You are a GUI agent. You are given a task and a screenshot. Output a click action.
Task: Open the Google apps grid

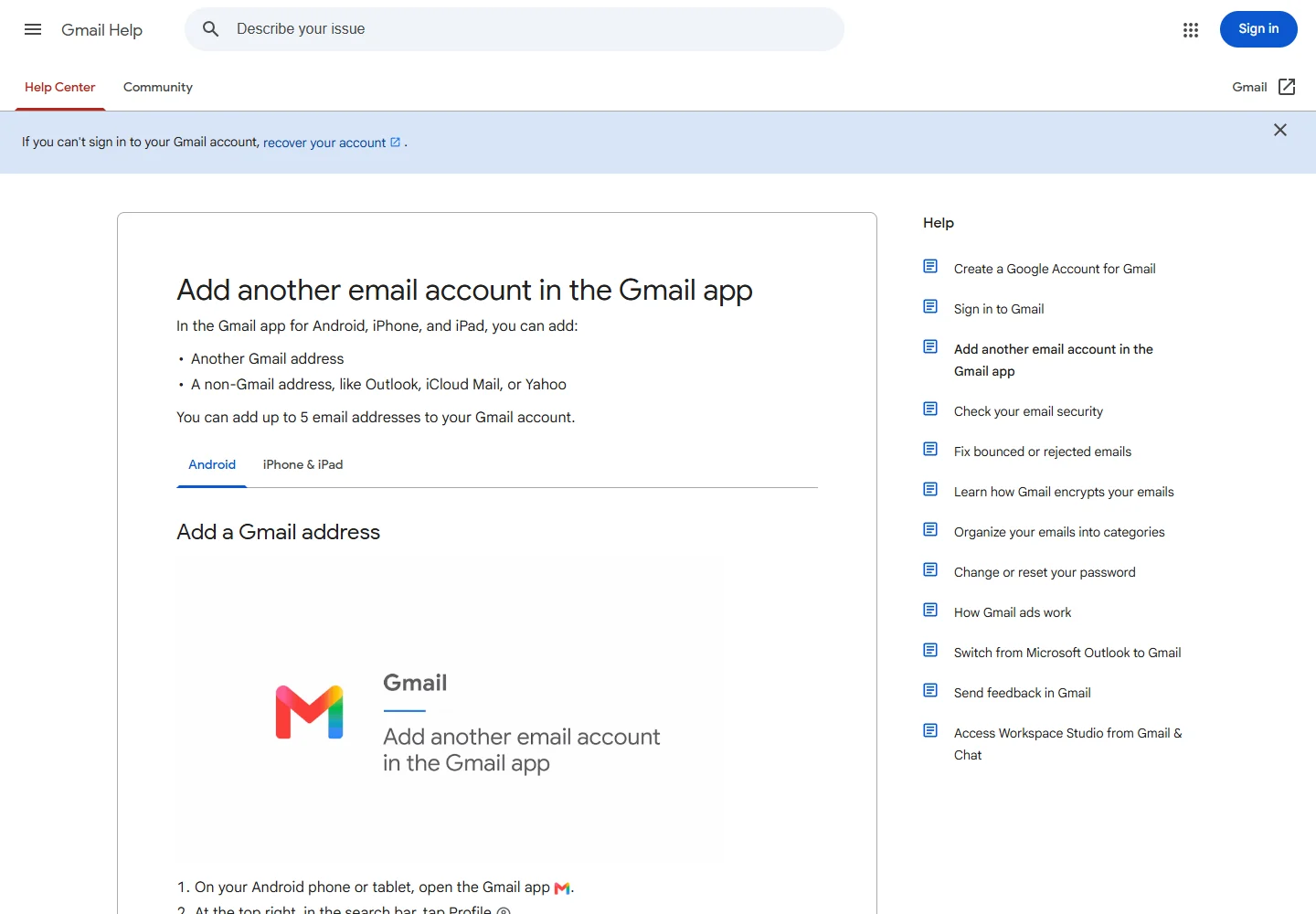(1191, 30)
